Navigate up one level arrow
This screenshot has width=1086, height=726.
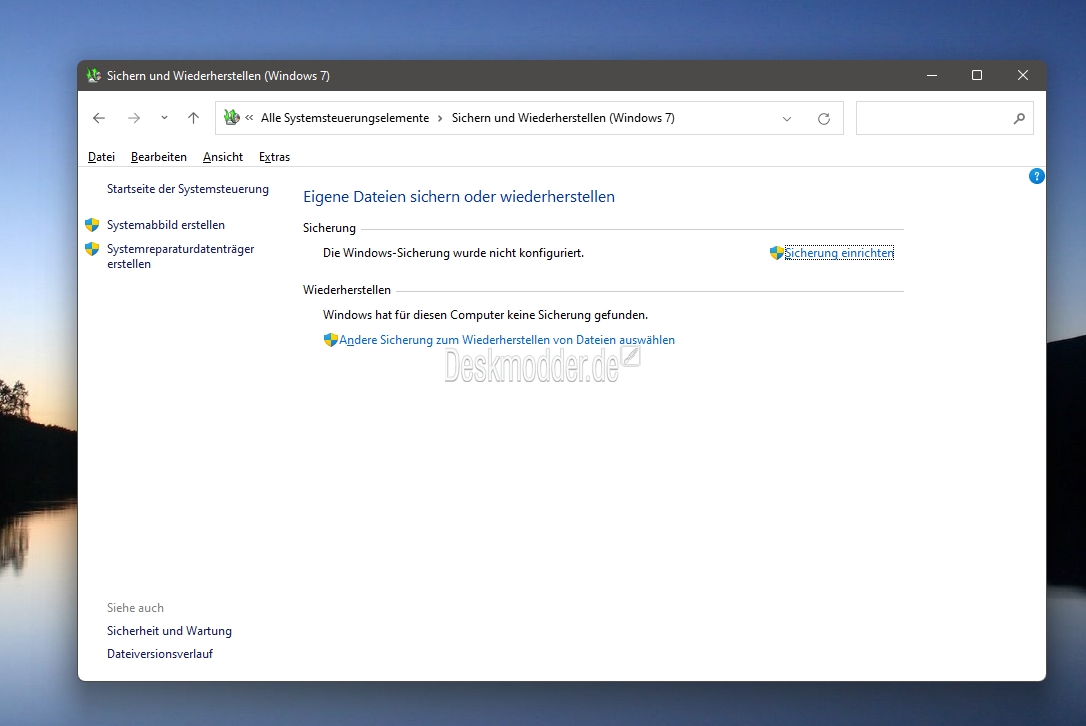193,118
